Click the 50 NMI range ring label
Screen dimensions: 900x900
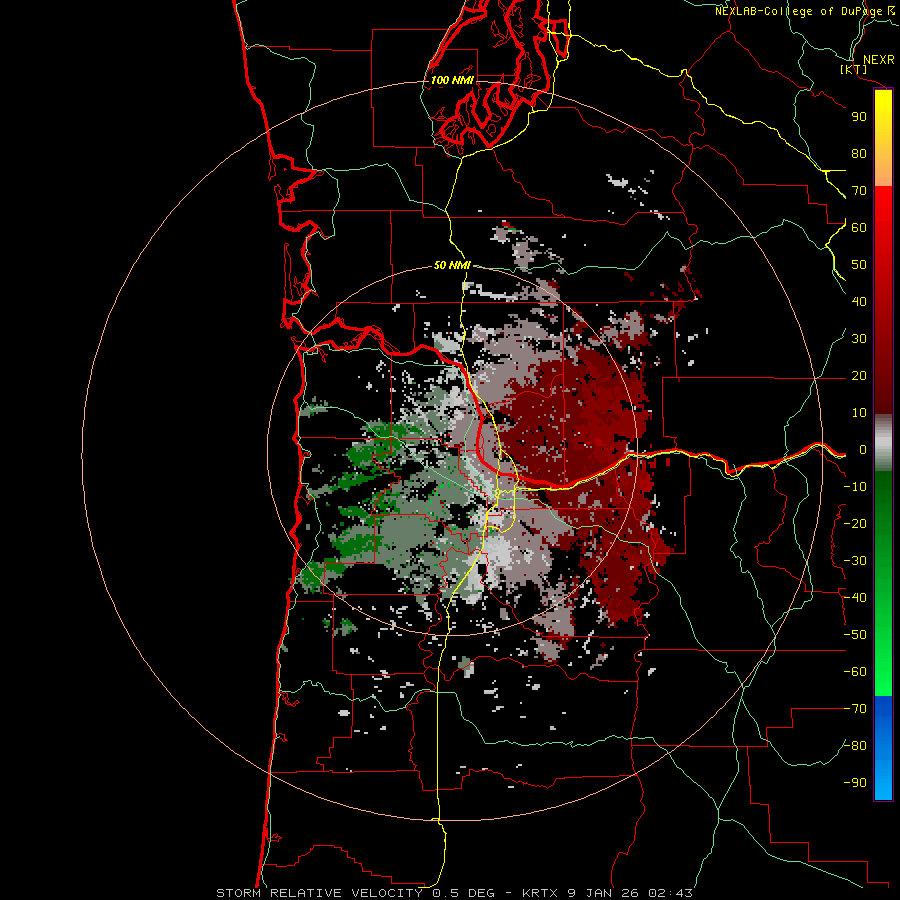(x=452, y=265)
